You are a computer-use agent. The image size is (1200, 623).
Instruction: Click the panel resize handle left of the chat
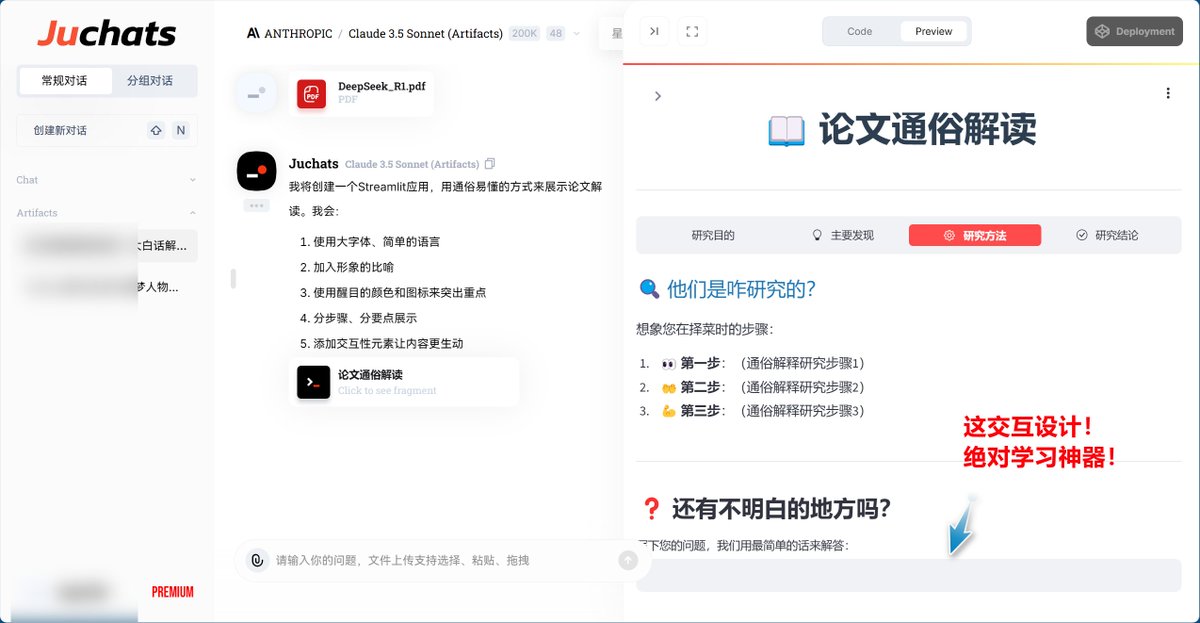point(233,279)
